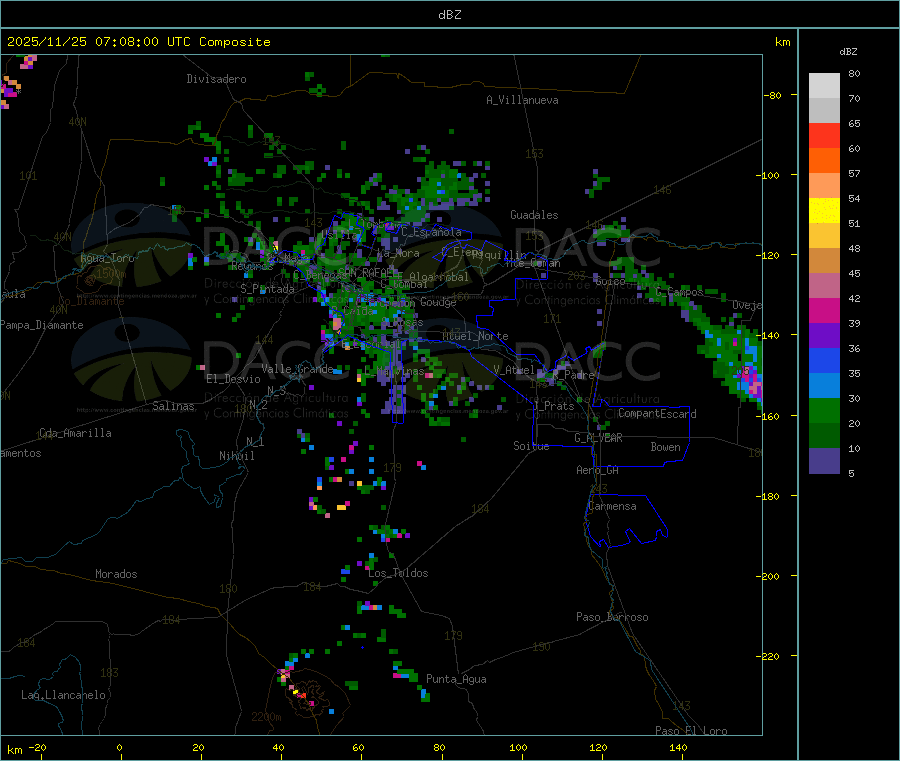
Task: Click the dBZ heading above the color legend
Action: (848, 52)
